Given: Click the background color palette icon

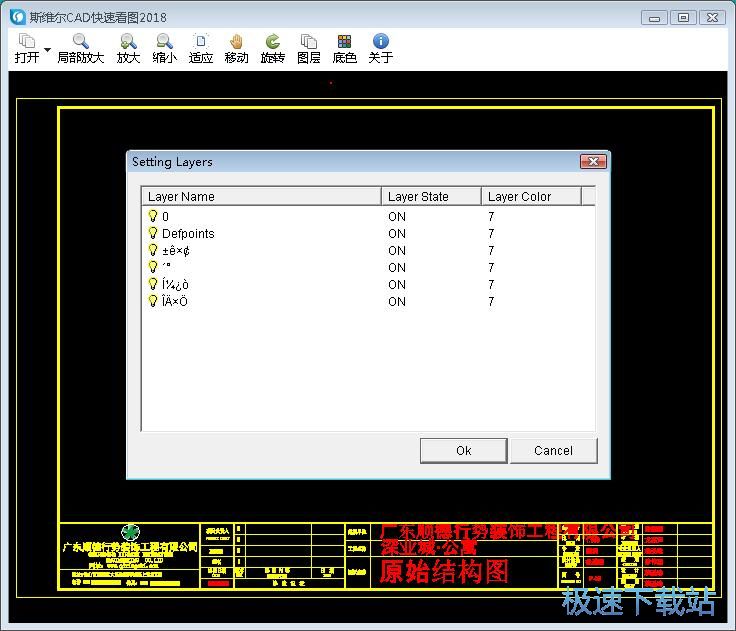Looking at the screenshot, I should [344, 42].
